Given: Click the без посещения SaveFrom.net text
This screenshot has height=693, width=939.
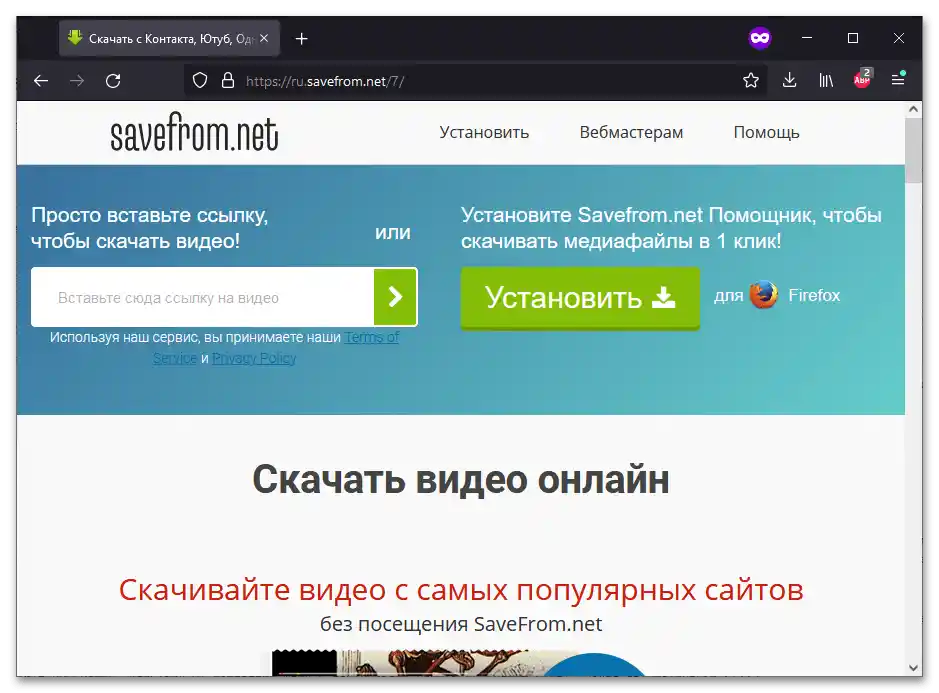Looking at the screenshot, I should pos(461,624).
